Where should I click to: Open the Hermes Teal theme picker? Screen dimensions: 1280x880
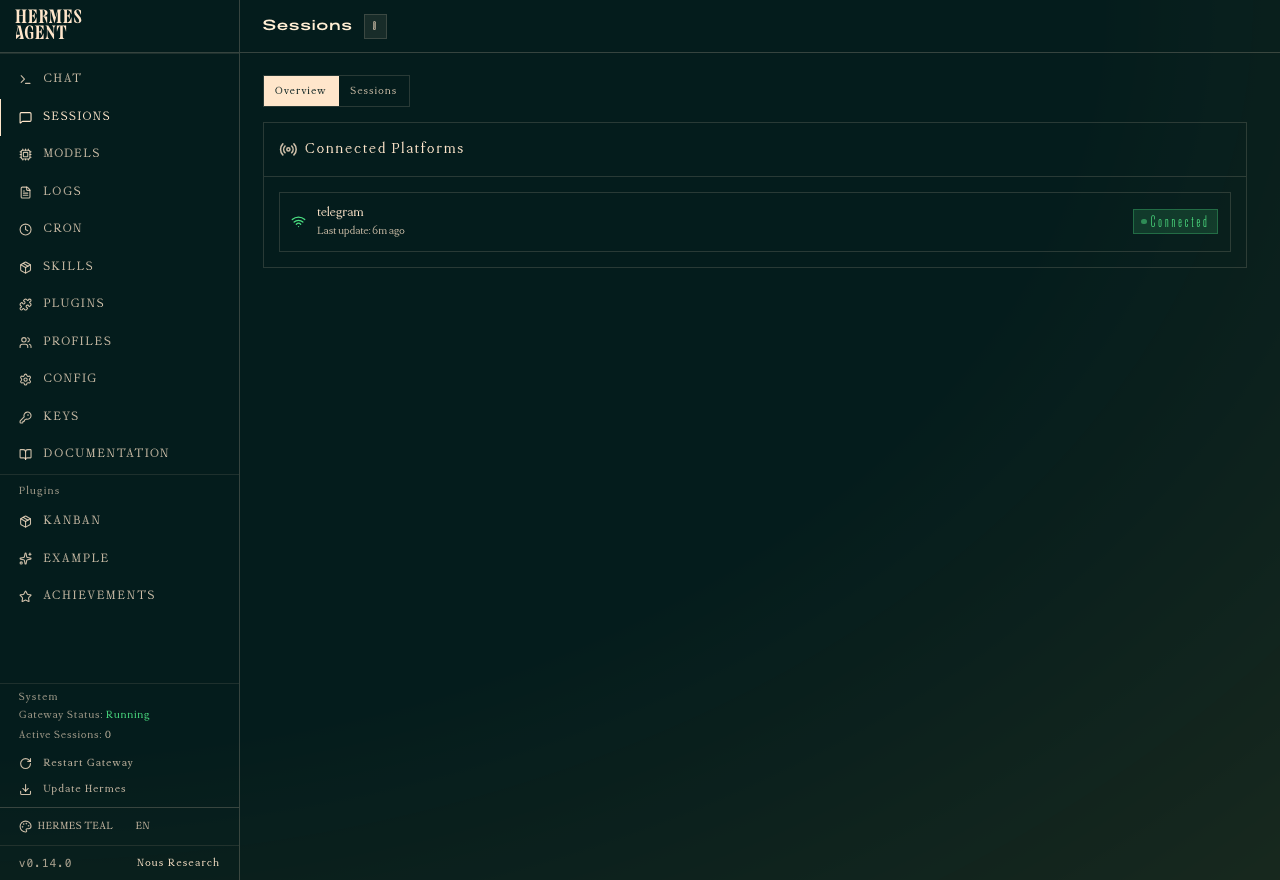[66, 826]
